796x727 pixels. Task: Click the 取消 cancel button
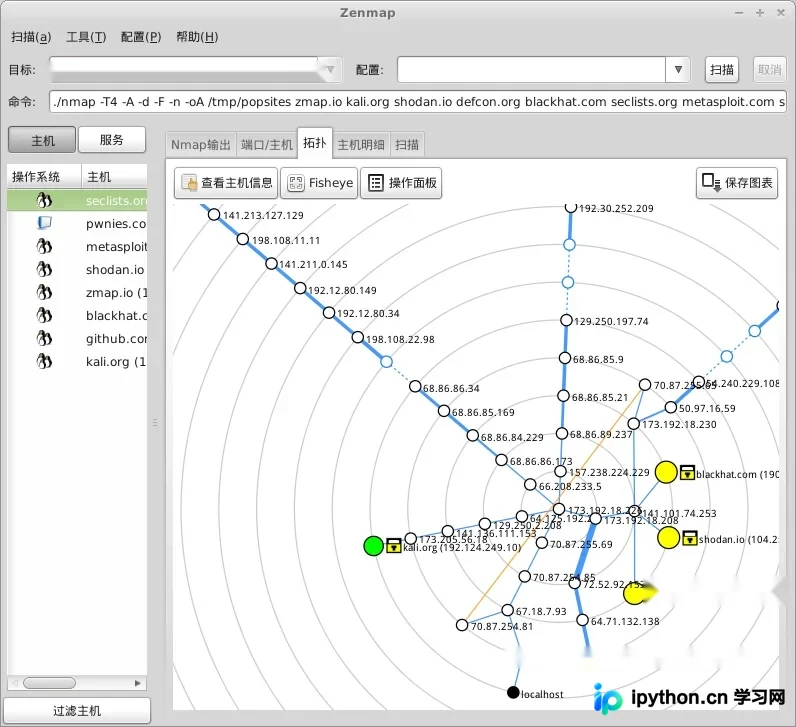point(769,70)
